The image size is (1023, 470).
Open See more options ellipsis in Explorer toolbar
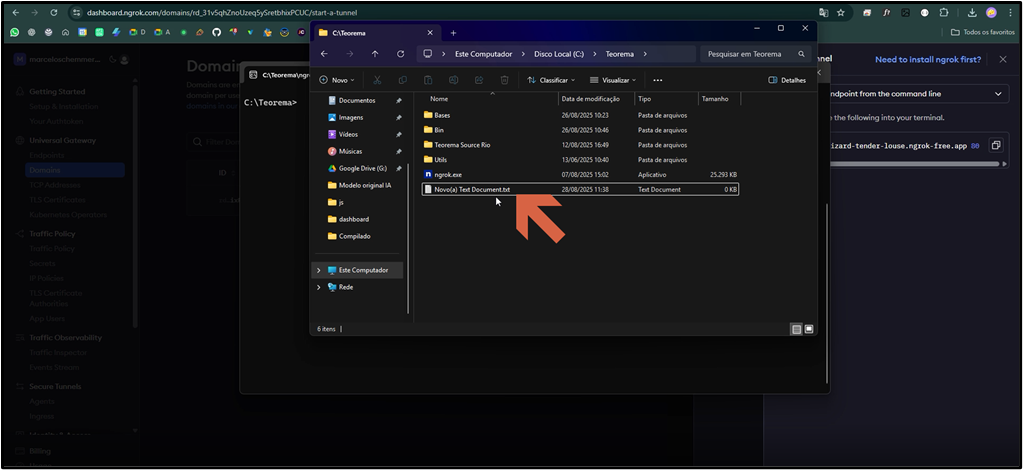658,80
